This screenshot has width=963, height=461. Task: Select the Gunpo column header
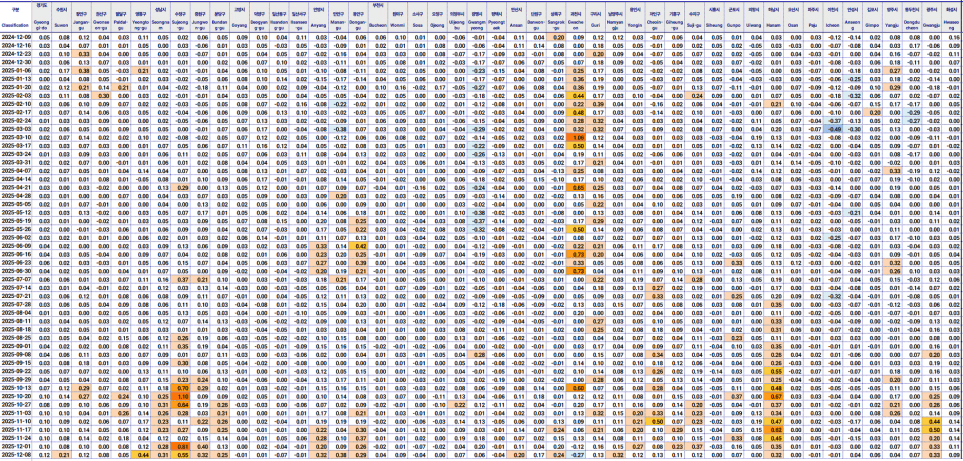coord(736,18)
